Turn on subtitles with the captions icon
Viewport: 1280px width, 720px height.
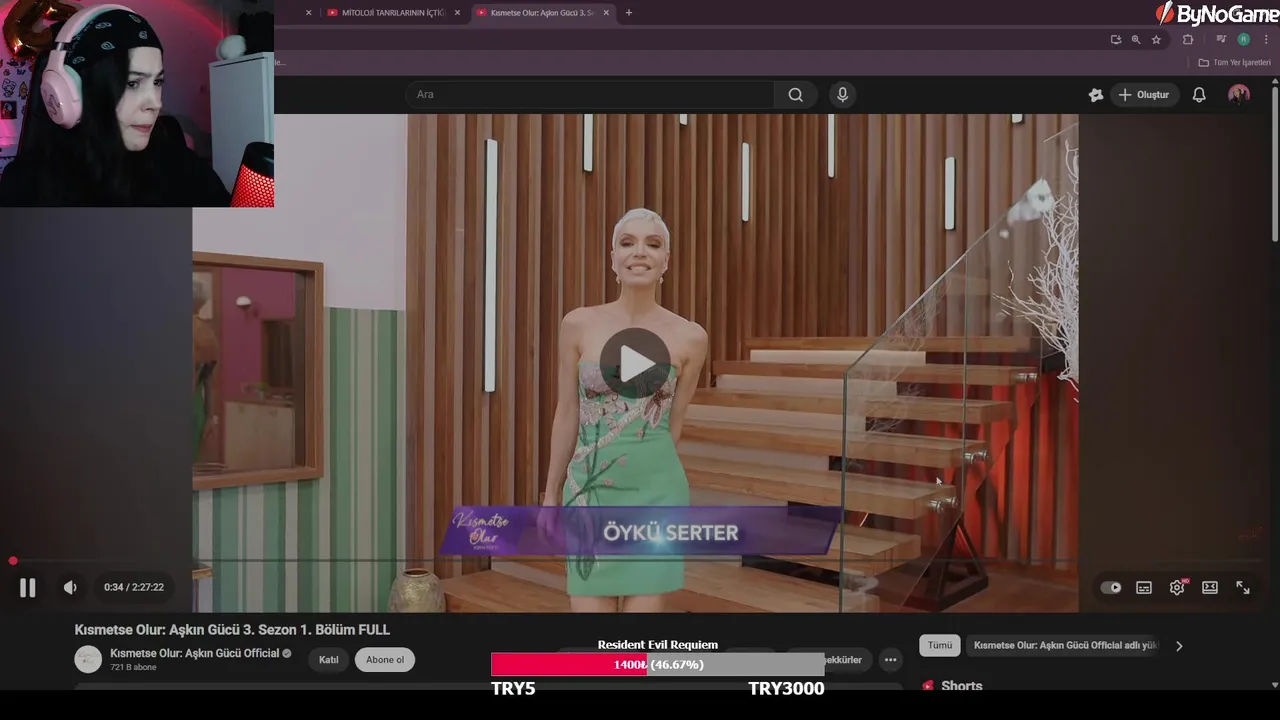point(1144,588)
